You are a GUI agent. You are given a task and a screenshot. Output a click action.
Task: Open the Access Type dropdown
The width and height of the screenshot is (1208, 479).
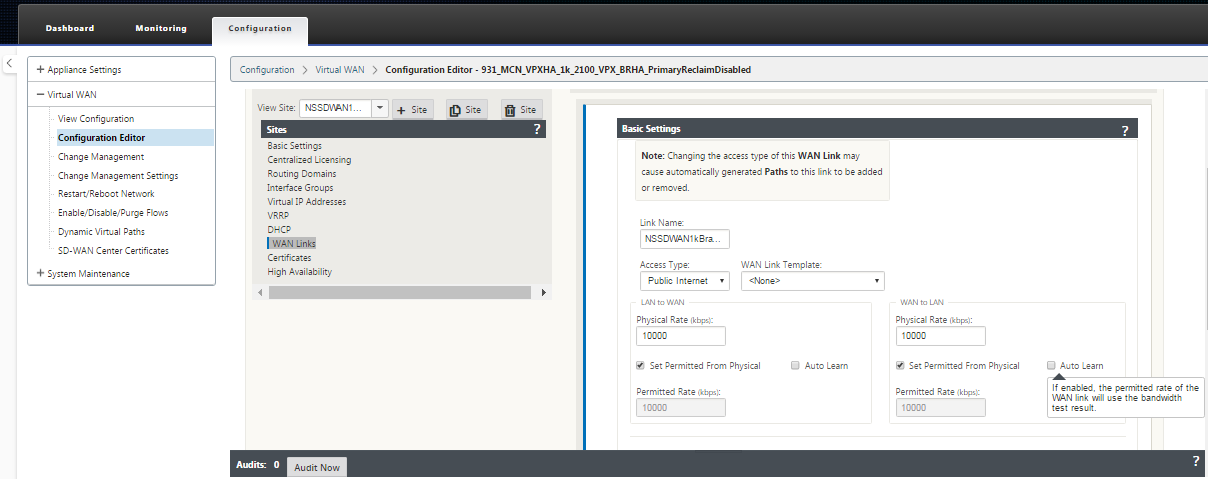(x=685, y=281)
